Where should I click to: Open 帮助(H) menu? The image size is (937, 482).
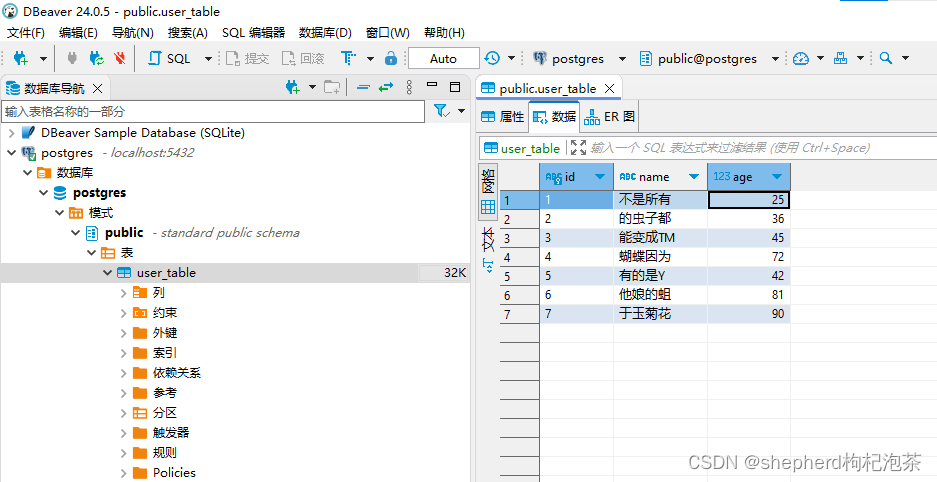[x=444, y=33]
